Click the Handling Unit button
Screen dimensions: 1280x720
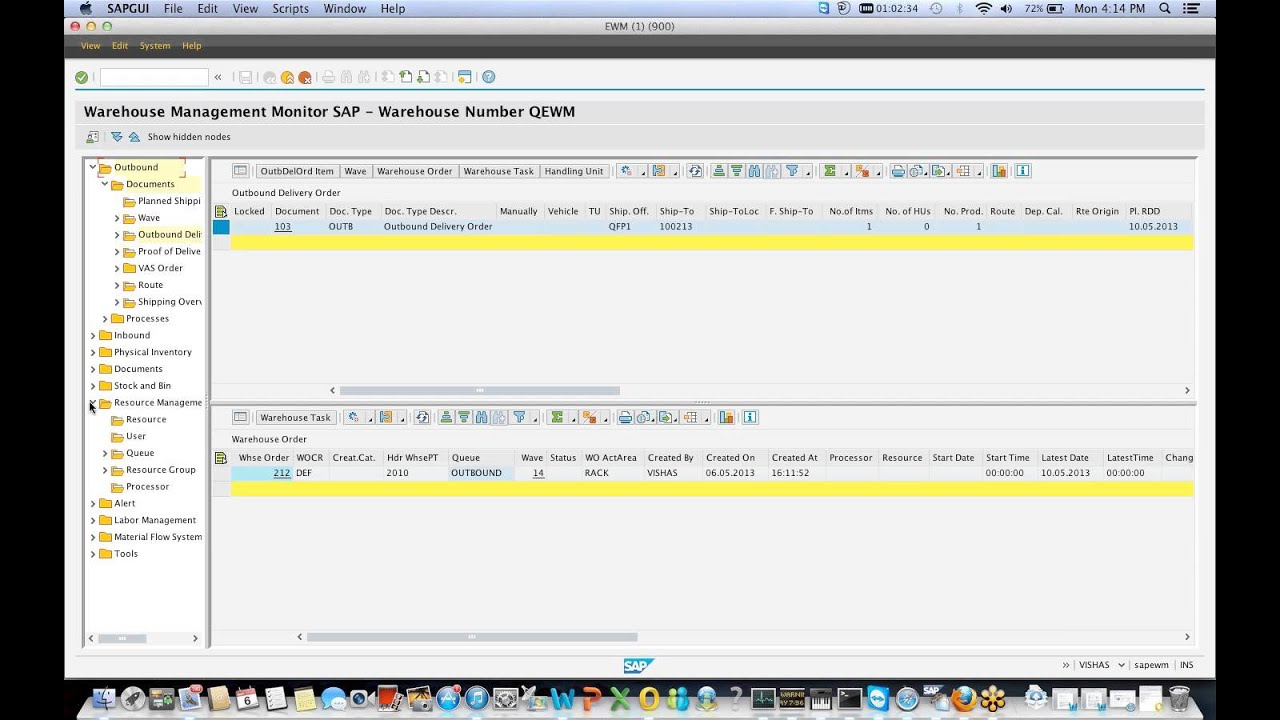tap(574, 171)
